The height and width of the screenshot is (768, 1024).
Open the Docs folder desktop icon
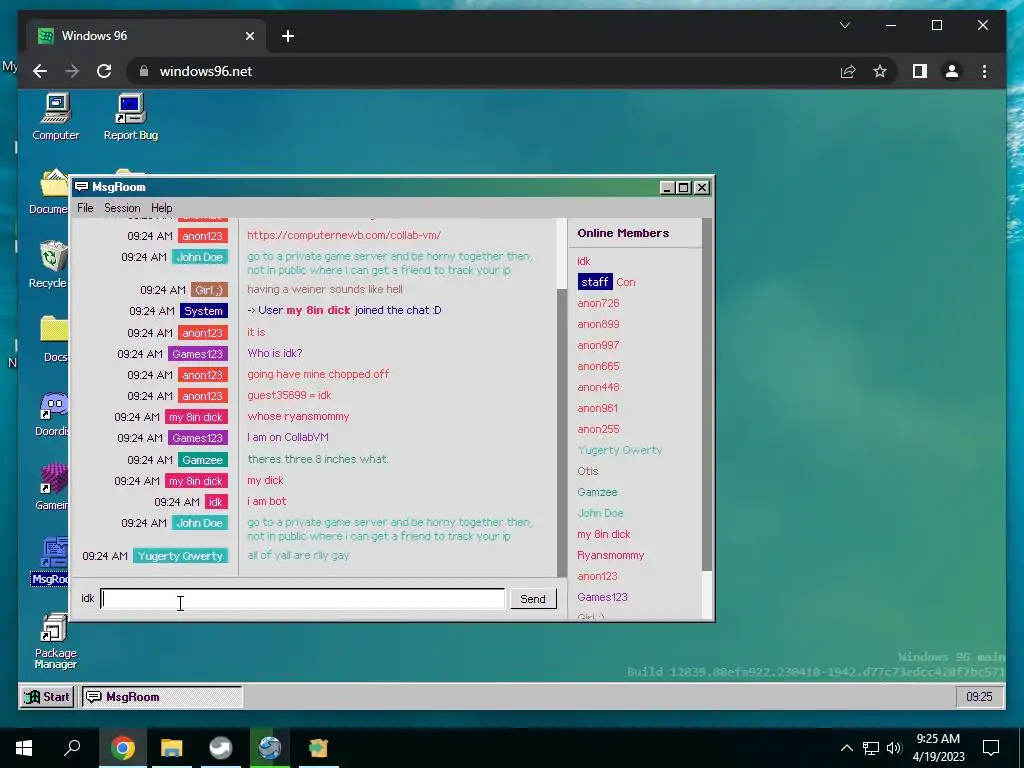pyautogui.click(x=54, y=338)
